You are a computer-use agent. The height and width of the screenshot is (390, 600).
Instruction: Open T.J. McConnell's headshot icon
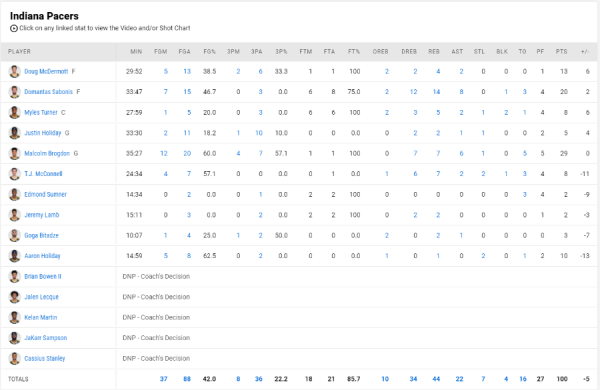tap(15, 174)
